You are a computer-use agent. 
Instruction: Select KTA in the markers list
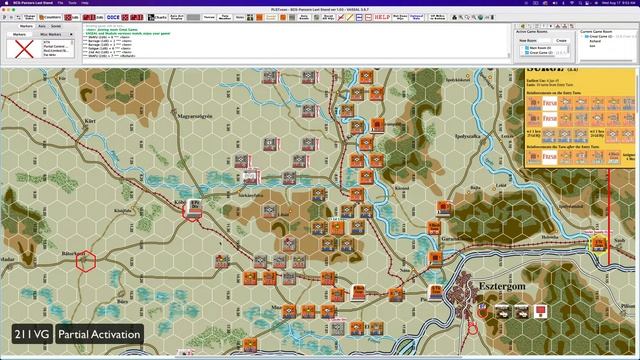(47, 42)
